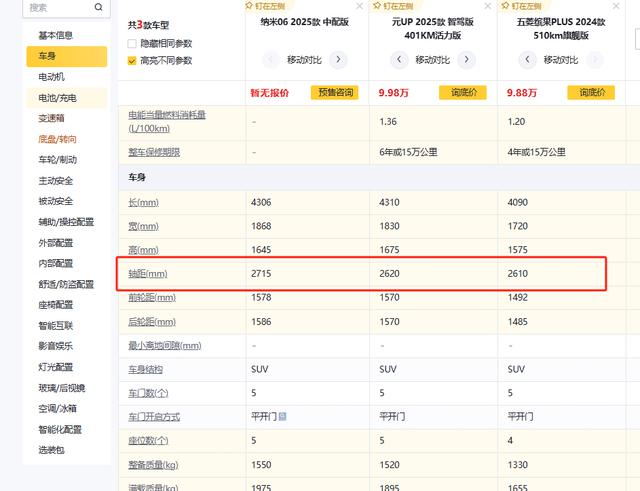
Task: Open 电能当量燃料消耗量 parameter link
Action: point(167,122)
